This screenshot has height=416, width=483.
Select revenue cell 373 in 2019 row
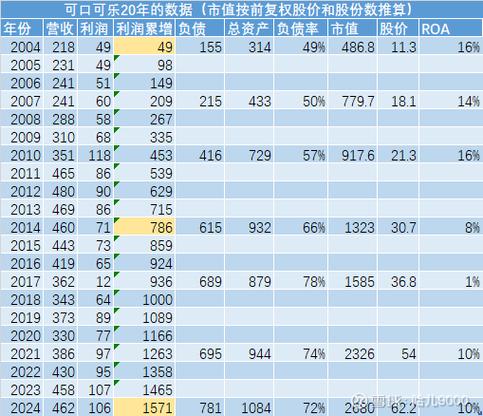pyautogui.click(x=60, y=316)
